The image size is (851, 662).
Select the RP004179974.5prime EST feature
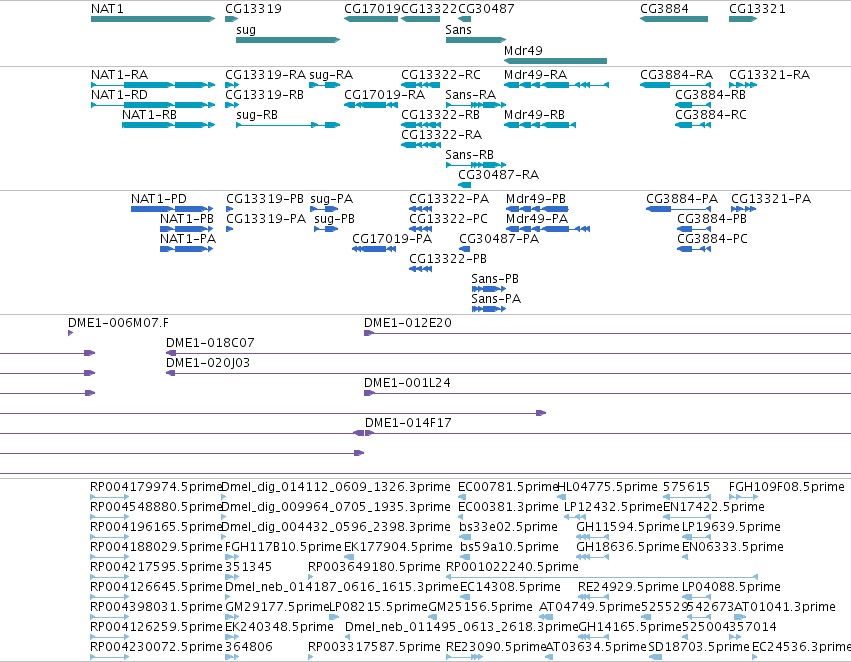[110, 496]
